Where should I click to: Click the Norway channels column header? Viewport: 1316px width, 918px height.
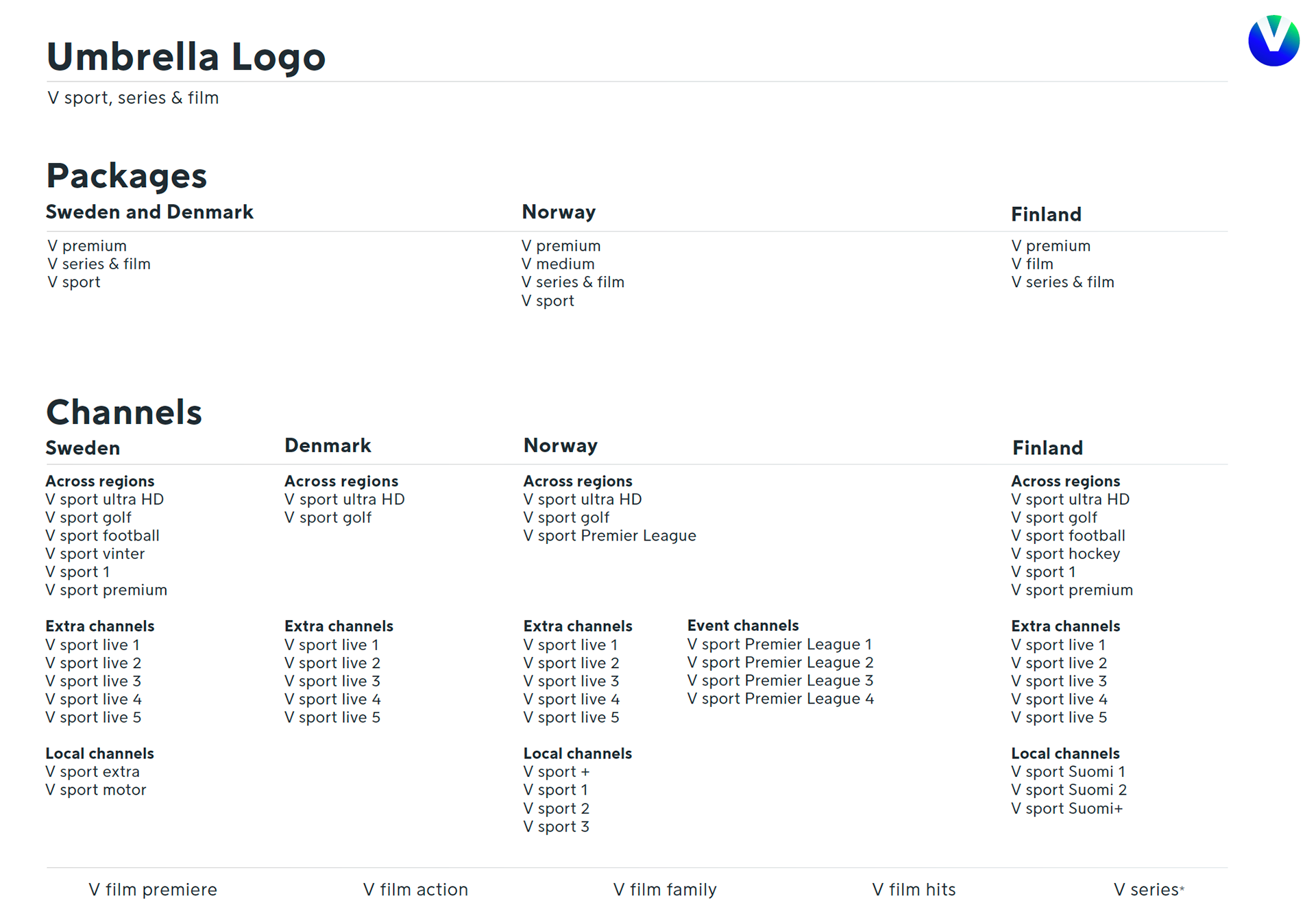560,445
